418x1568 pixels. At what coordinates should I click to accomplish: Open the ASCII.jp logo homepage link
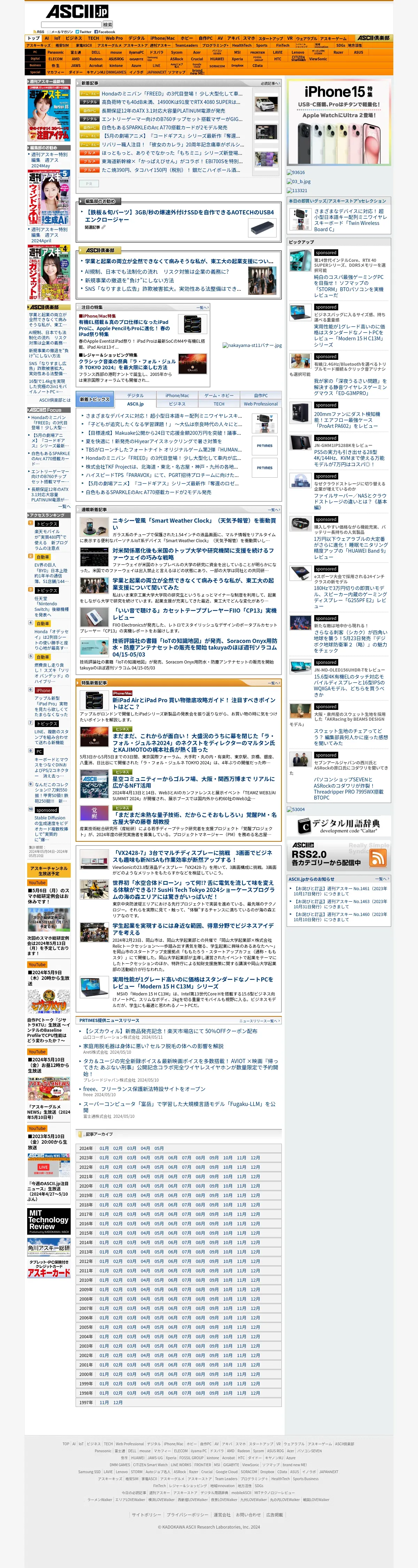coord(77,12)
